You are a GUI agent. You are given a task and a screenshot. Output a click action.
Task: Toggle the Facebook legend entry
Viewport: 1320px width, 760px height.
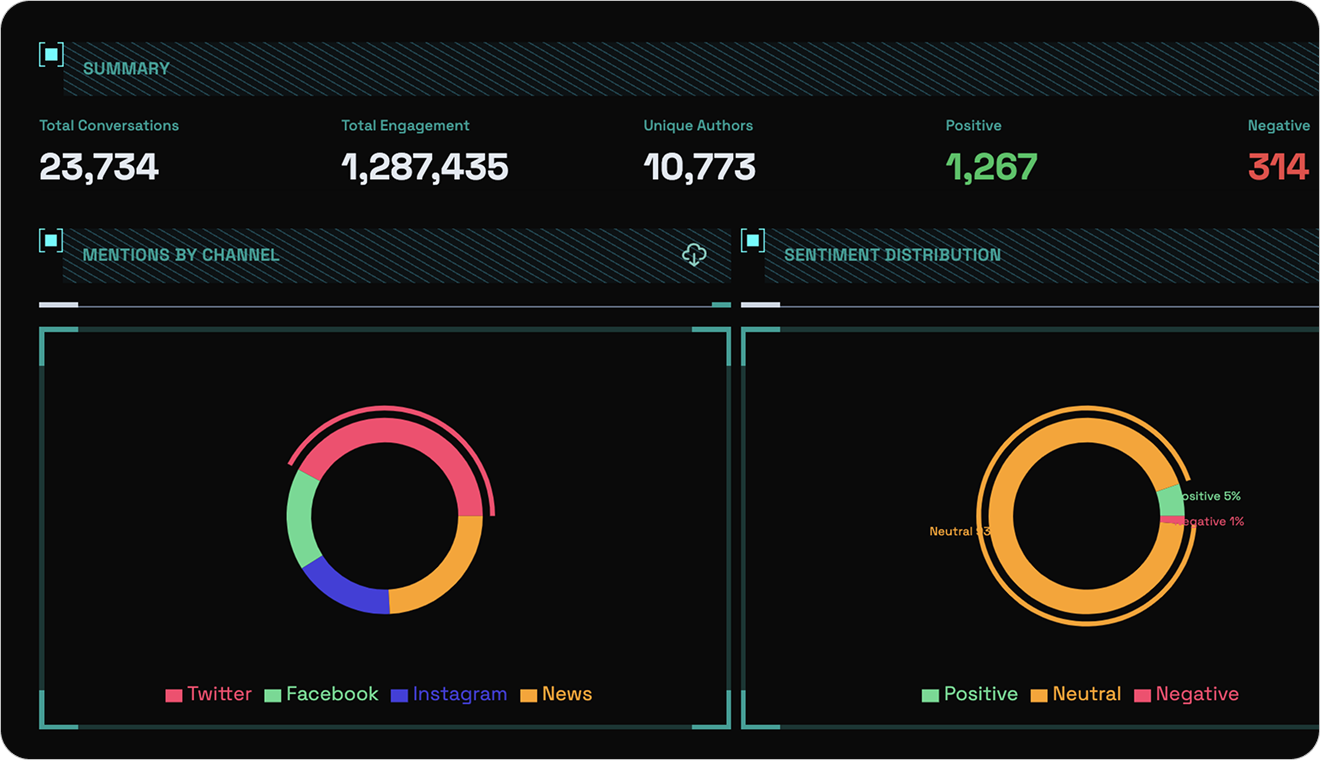click(x=321, y=694)
